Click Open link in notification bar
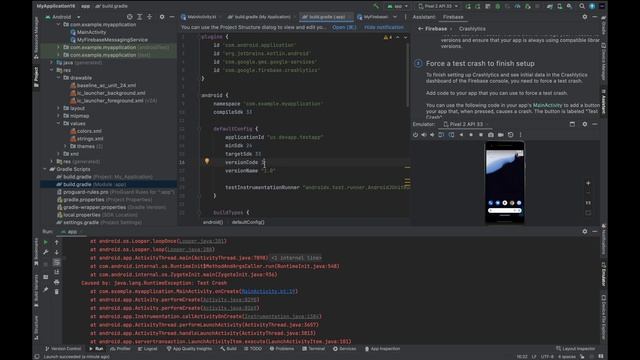The height and width of the screenshot is (360, 640). point(344,27)
